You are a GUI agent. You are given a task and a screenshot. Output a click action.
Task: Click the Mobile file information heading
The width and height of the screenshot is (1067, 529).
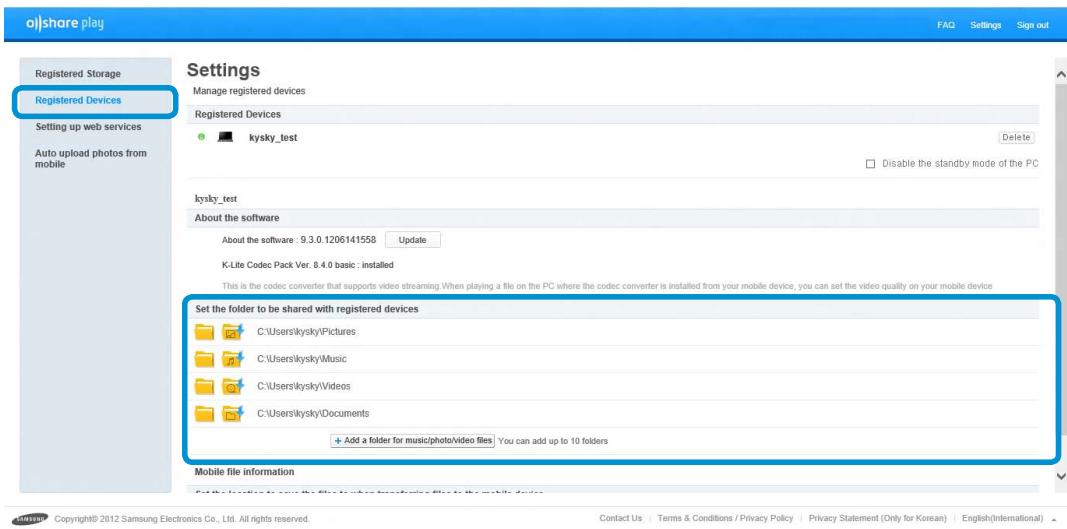point(244,471)
